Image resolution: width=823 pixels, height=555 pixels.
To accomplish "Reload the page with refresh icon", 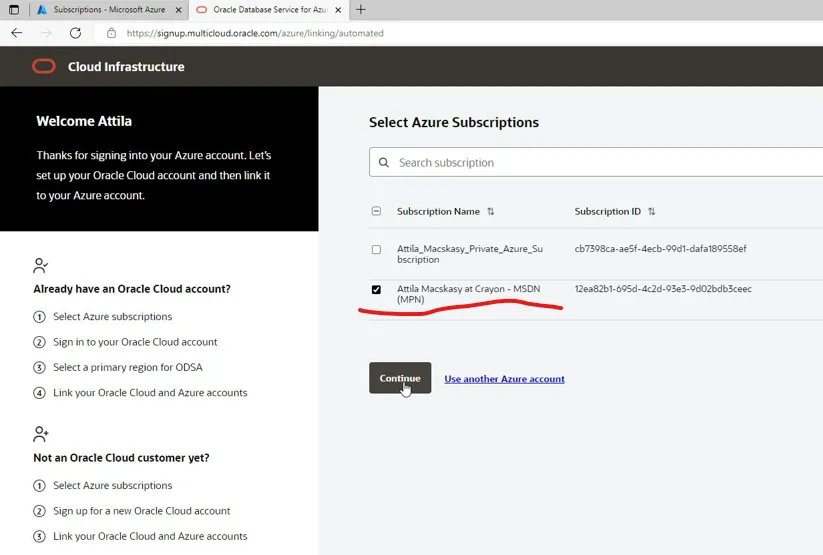I will [76, 33].
